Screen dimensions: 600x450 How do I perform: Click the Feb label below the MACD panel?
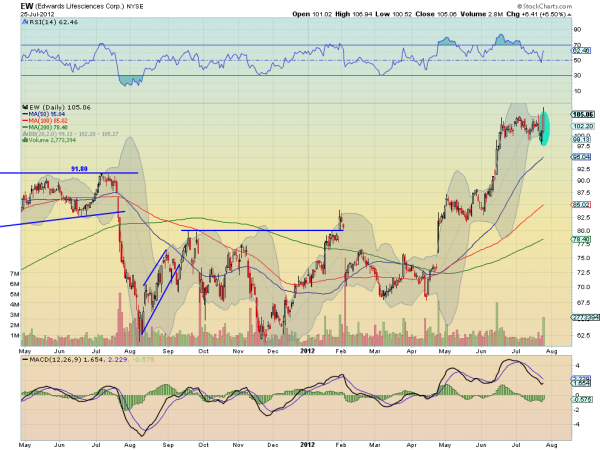341,445
